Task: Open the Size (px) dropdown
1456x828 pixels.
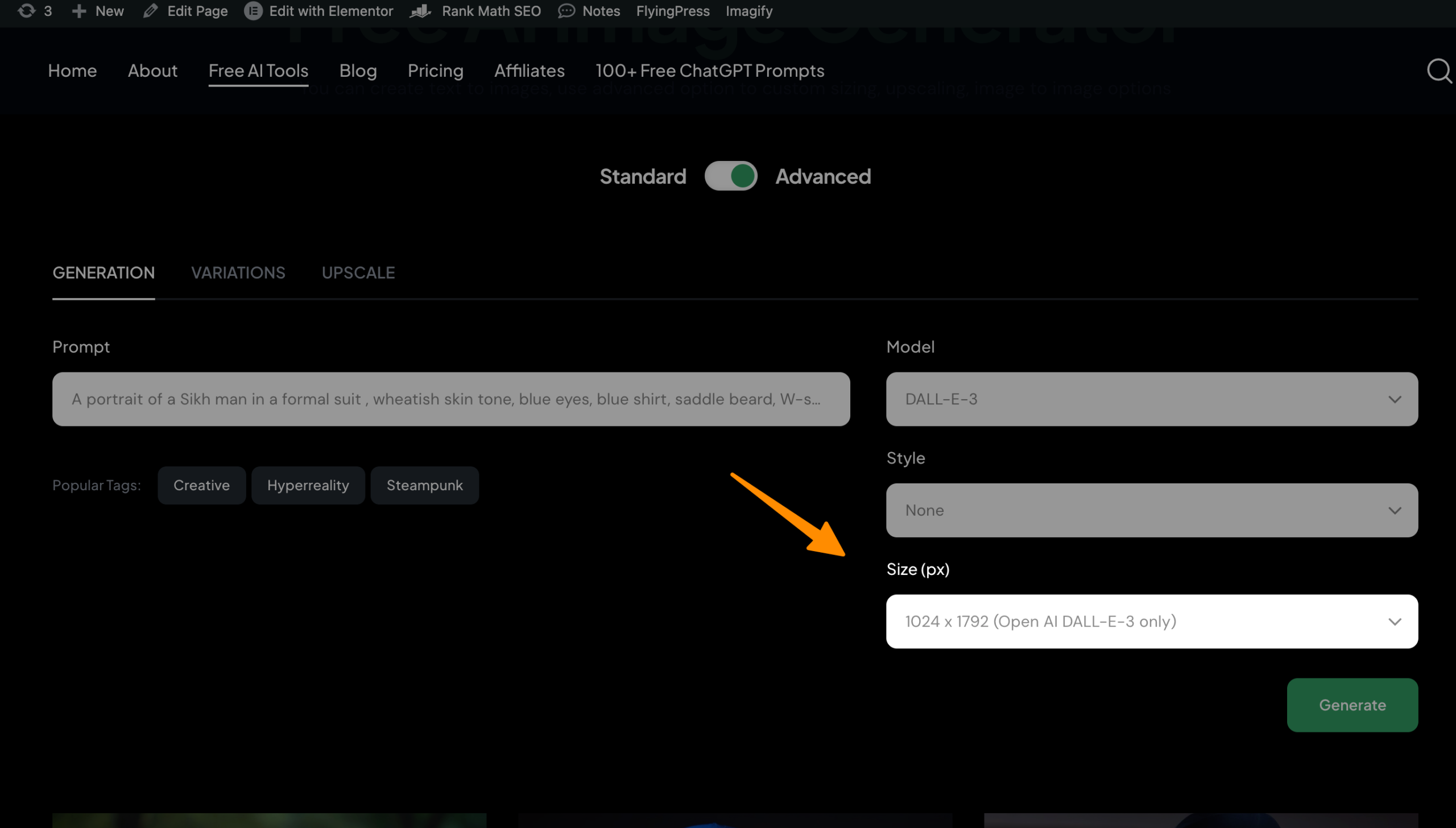Action: point(1151,621)
